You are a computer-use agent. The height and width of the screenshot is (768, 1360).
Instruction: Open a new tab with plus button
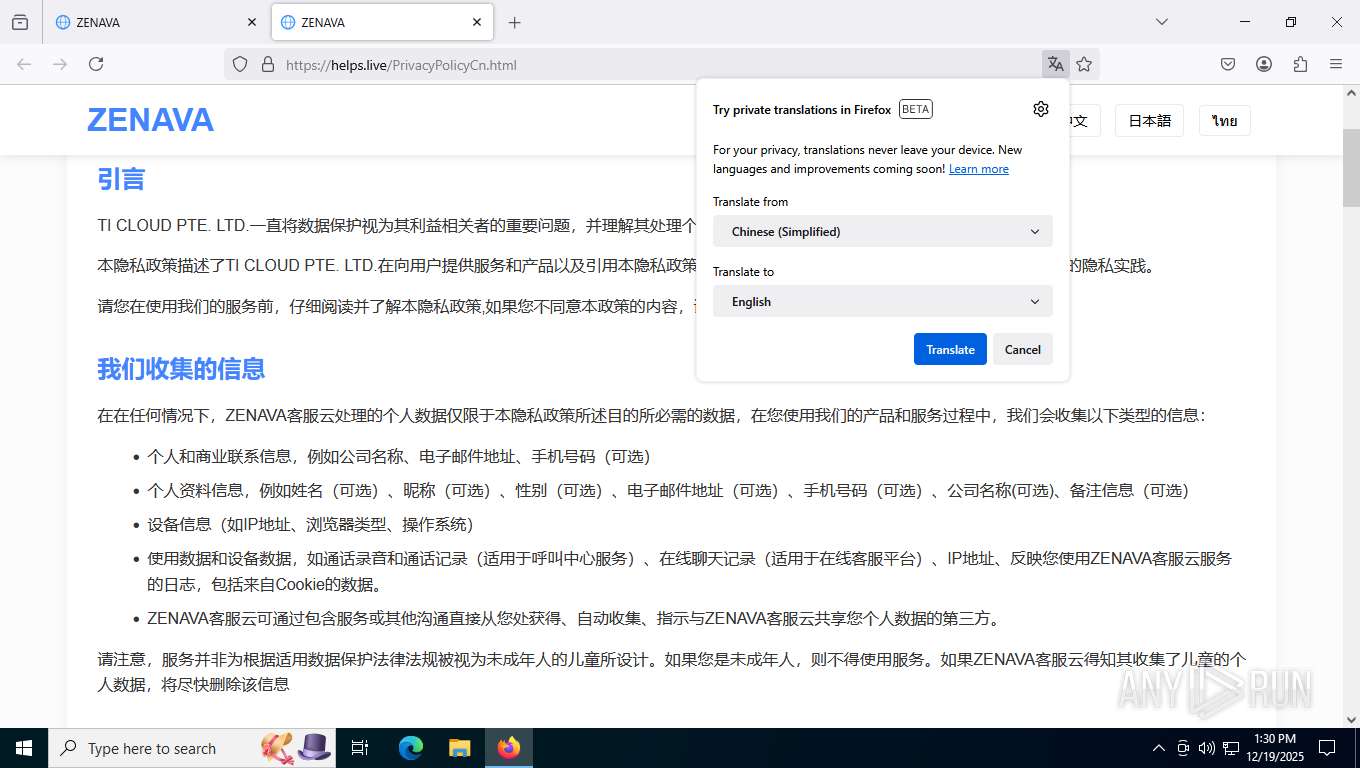pyautogui.click(x=514, y=22)
